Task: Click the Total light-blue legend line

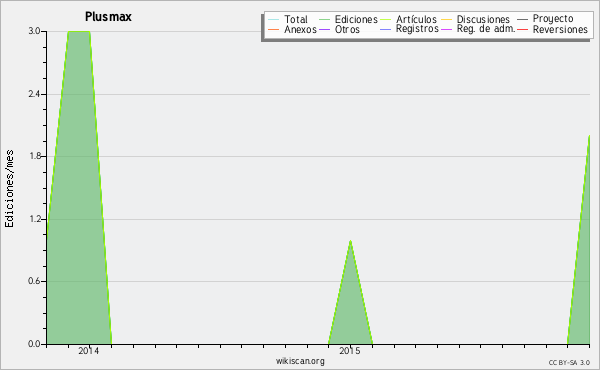Action: [x=274, y=19]
